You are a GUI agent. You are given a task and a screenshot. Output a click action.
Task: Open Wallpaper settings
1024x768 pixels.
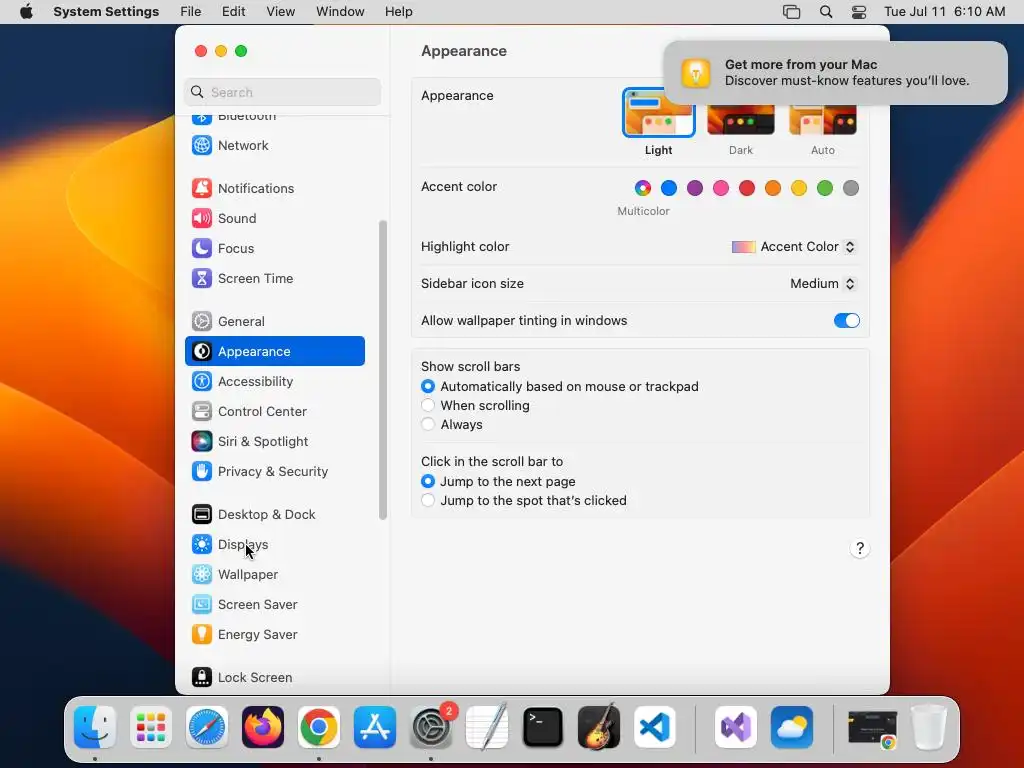pos(275,575)
